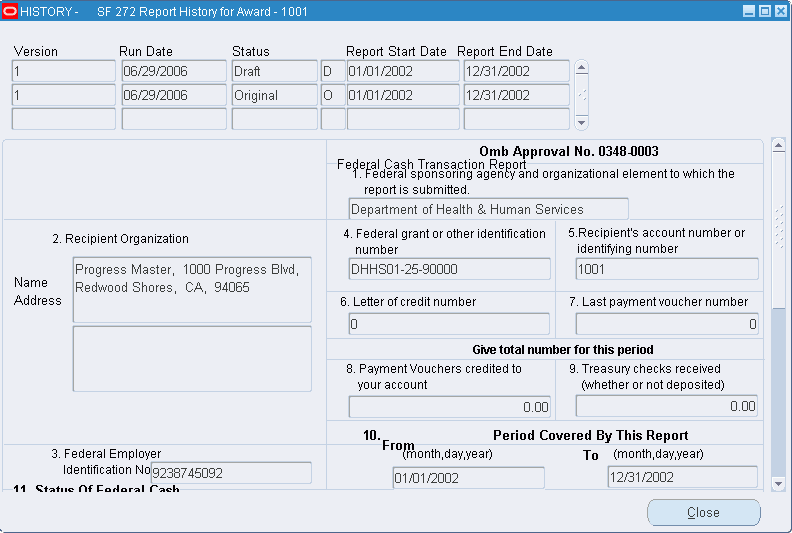
Task: Click the Report End Date column header
Action: click(x=505, y=52)
